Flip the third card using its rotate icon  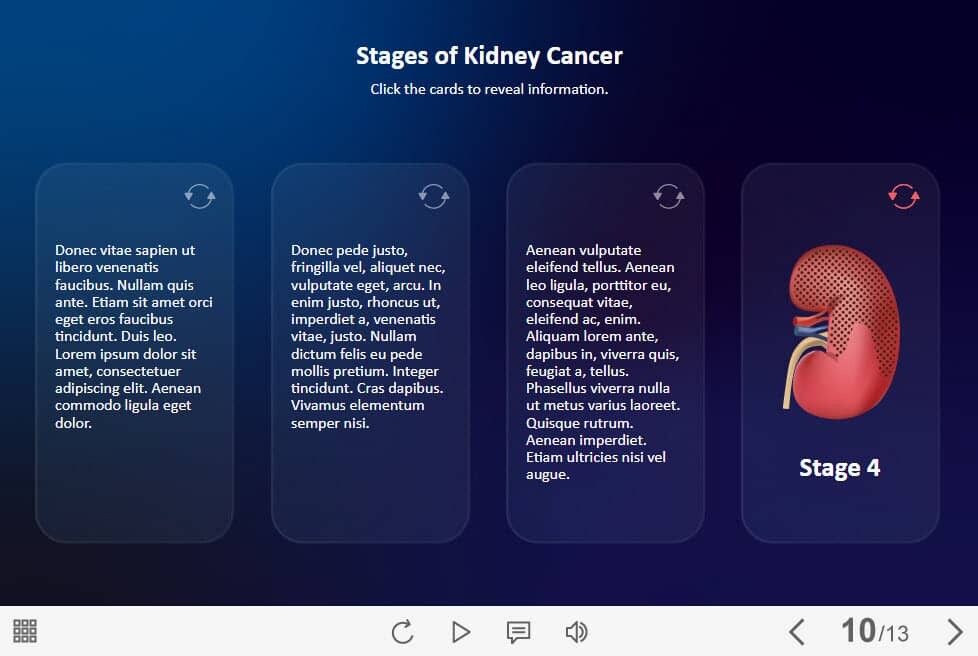668,195
